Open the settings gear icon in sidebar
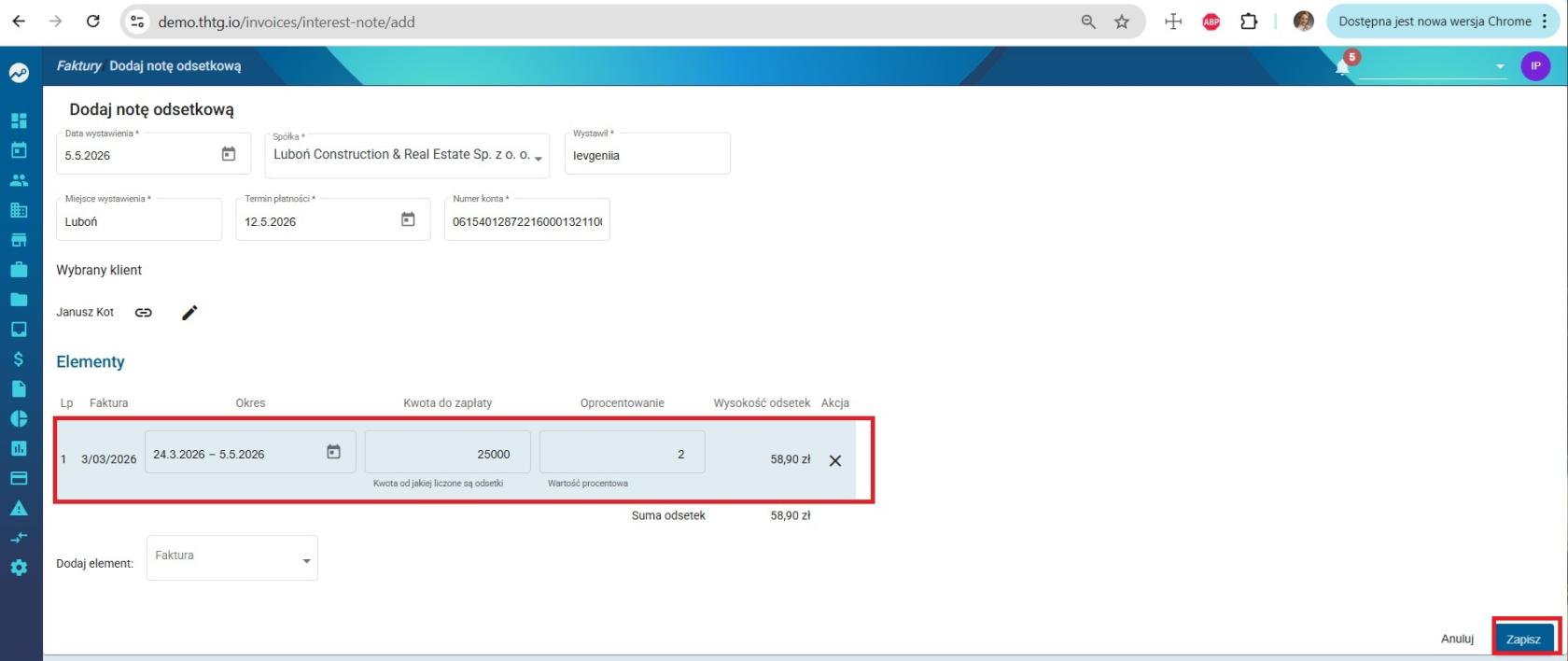1568x661 pixels. (x=19, y=568)
